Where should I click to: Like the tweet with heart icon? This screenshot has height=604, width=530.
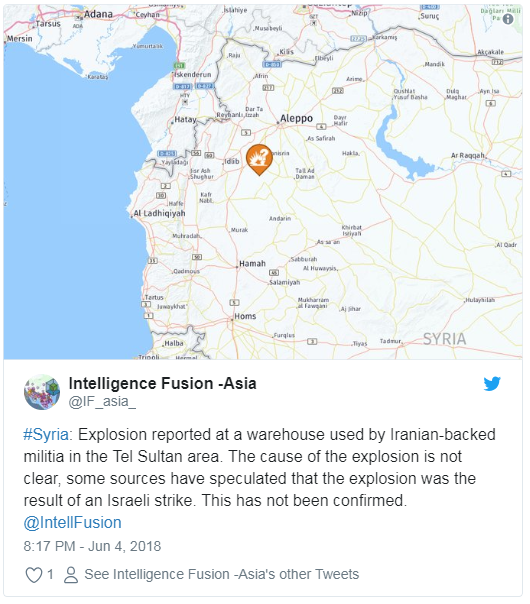[x=34, y=575]
